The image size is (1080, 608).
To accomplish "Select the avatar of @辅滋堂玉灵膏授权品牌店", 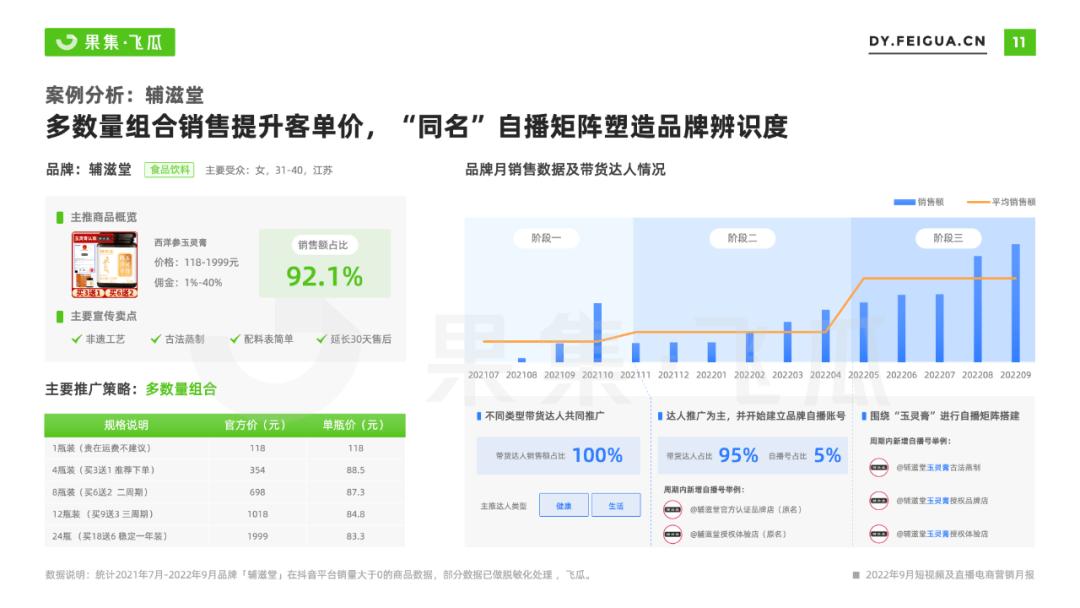I will [879, 501].
